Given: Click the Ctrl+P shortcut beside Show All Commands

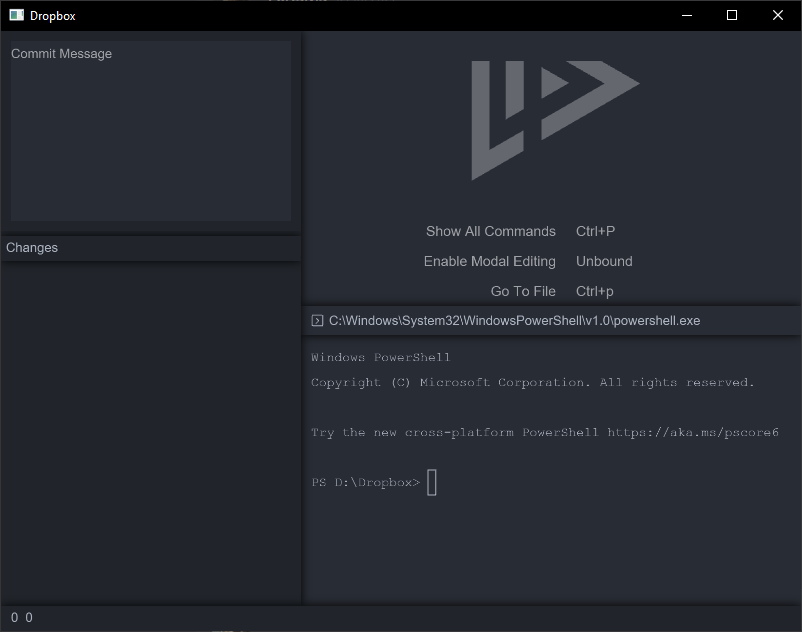Looking at the screenshot, I should [x=595, y=231].
